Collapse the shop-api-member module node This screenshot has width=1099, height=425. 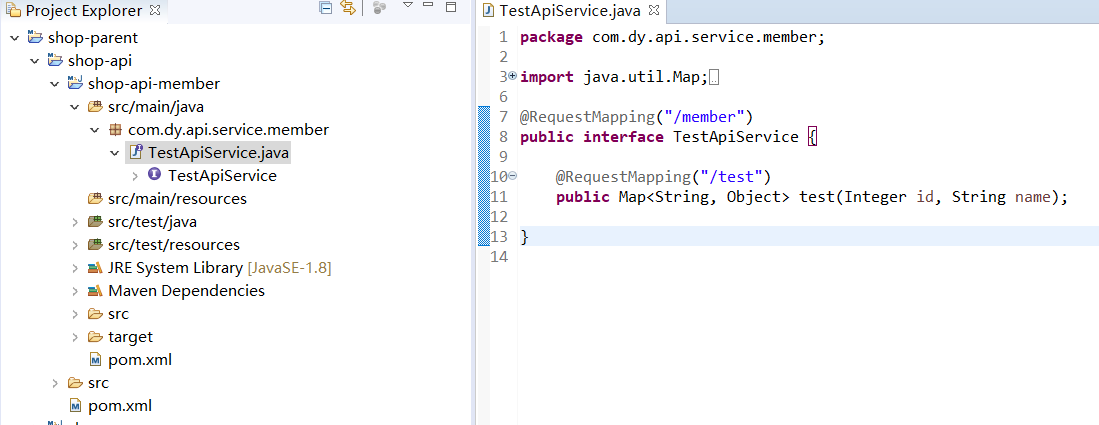55,84
